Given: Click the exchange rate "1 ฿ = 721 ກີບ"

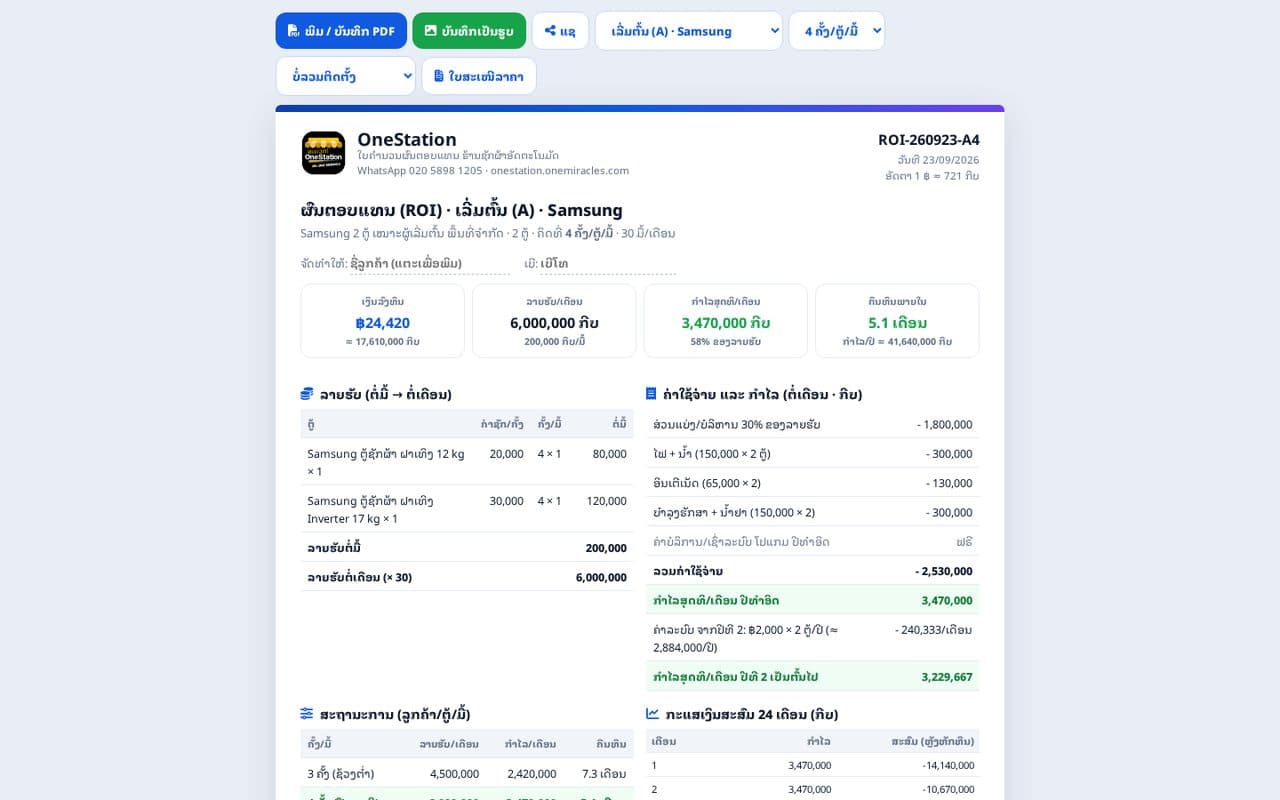Looking at the screenshot, I should pyautogui.click(x=945, y=176).
